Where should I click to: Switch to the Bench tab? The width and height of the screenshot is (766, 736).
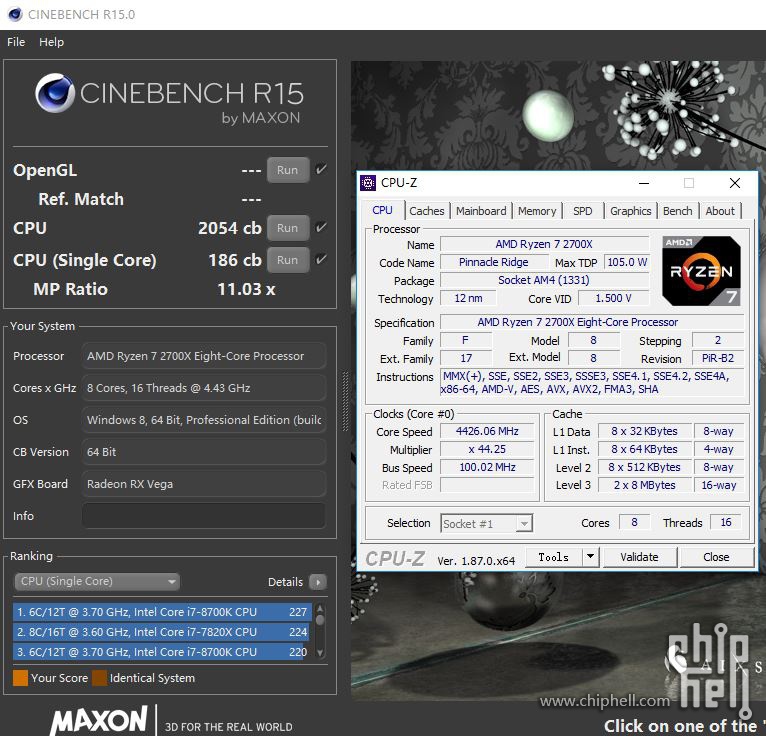click(677, 211)
